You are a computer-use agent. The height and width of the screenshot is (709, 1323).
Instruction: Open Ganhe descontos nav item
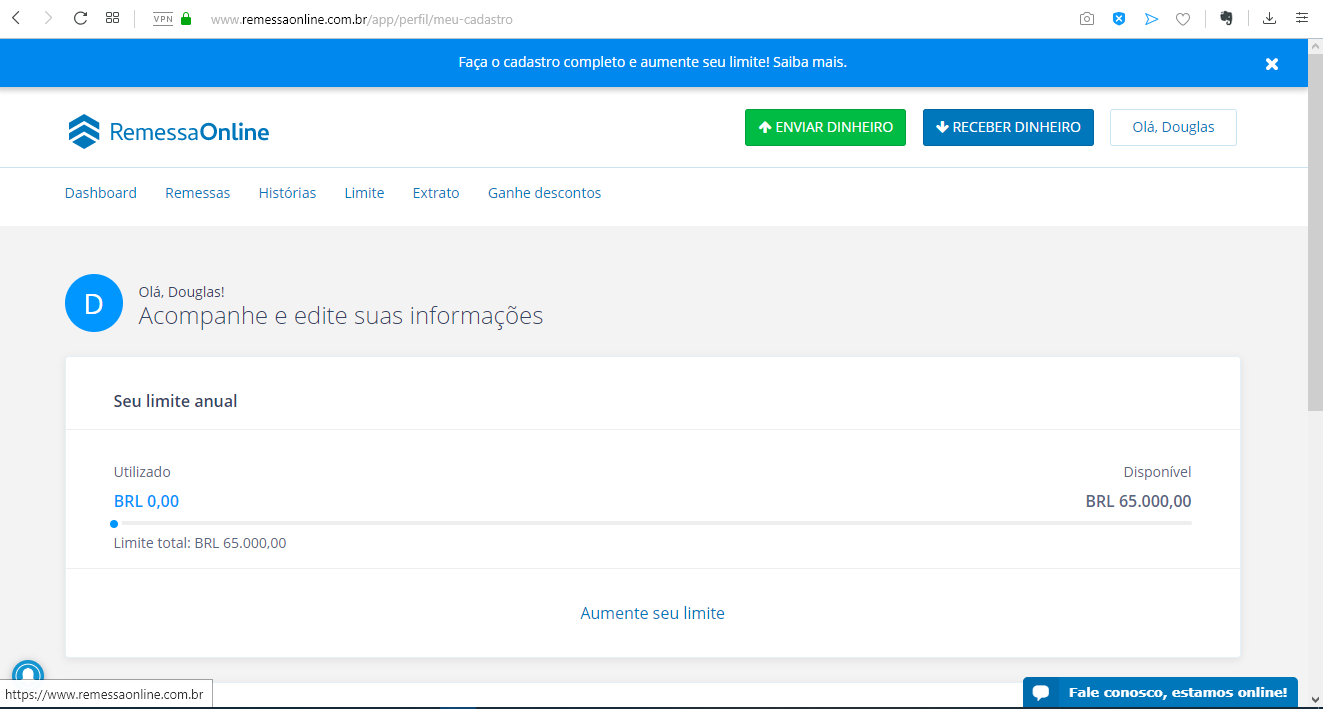click(x=544, y=193)
